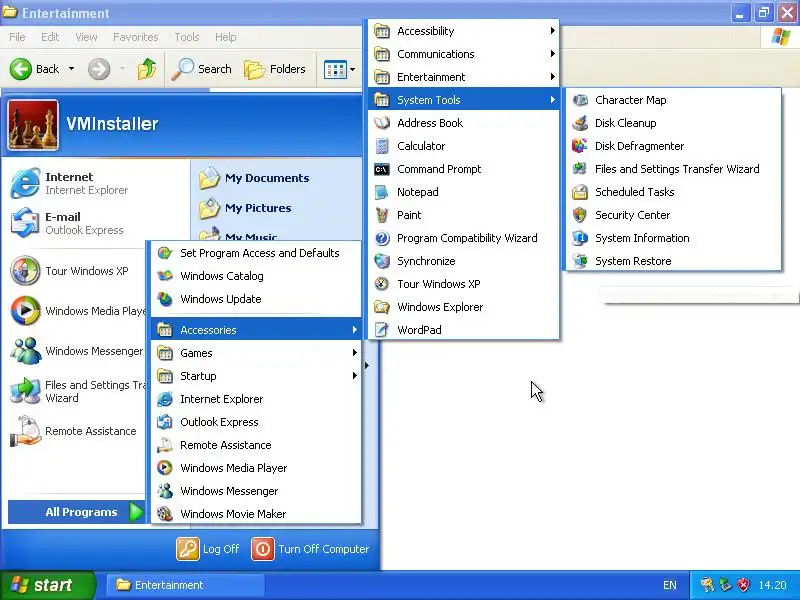Launch Notepad

click(463, 192)
